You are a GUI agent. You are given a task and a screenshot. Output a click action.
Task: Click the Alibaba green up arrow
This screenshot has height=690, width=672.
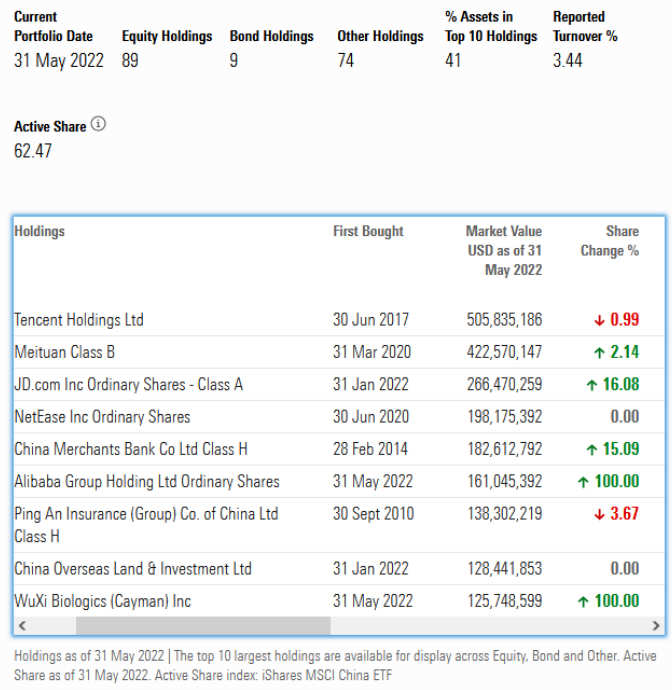tap(583, 482)
